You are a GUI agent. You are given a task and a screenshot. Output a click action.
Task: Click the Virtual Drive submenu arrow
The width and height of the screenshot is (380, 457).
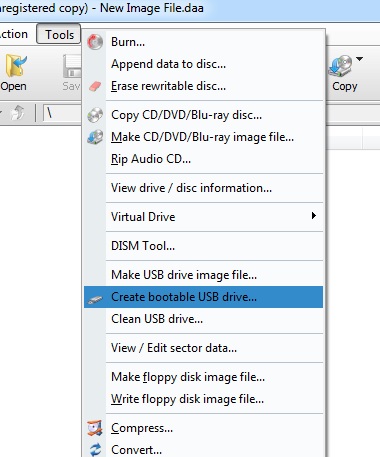click(313, 216)
